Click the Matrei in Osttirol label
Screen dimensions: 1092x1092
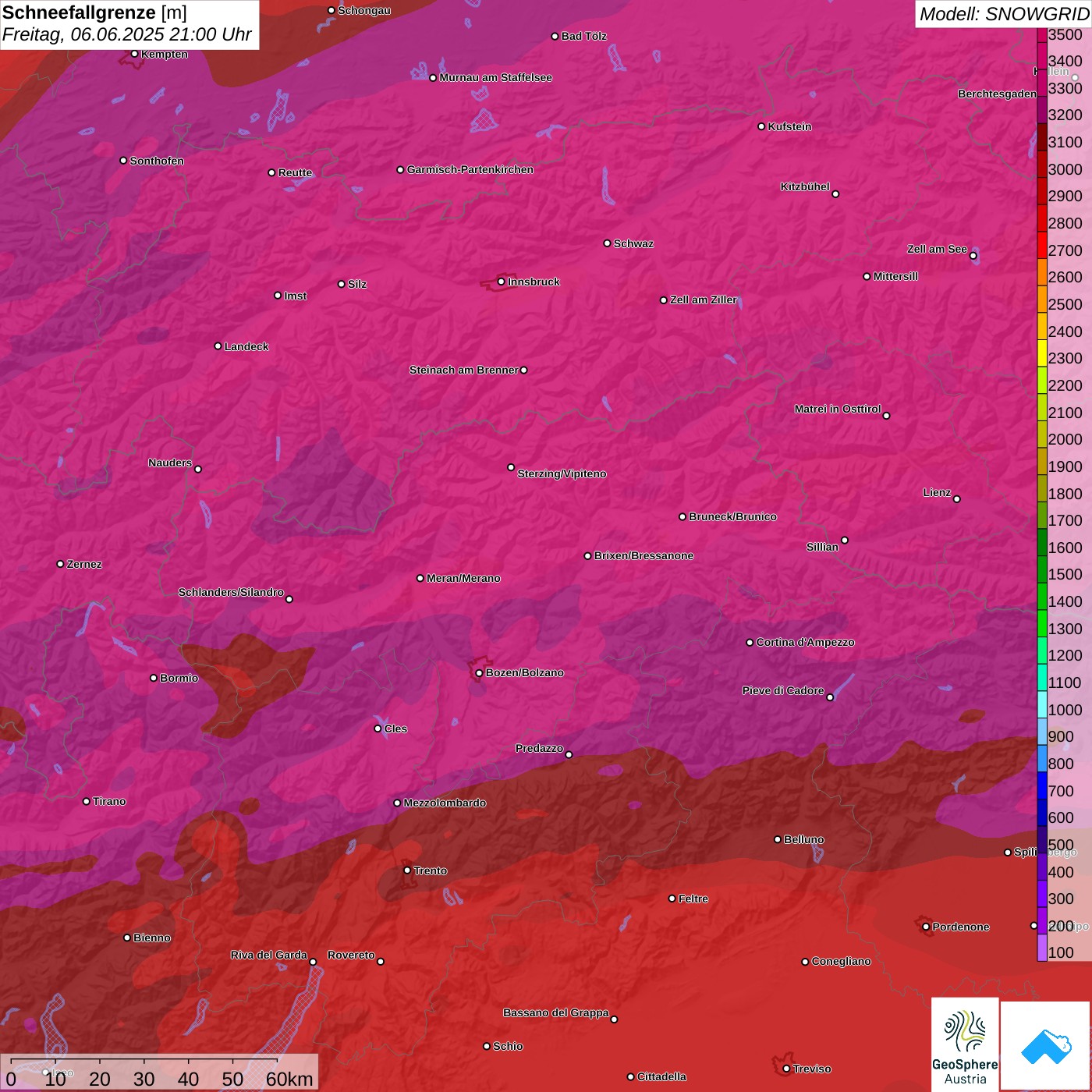click(838, 409)
